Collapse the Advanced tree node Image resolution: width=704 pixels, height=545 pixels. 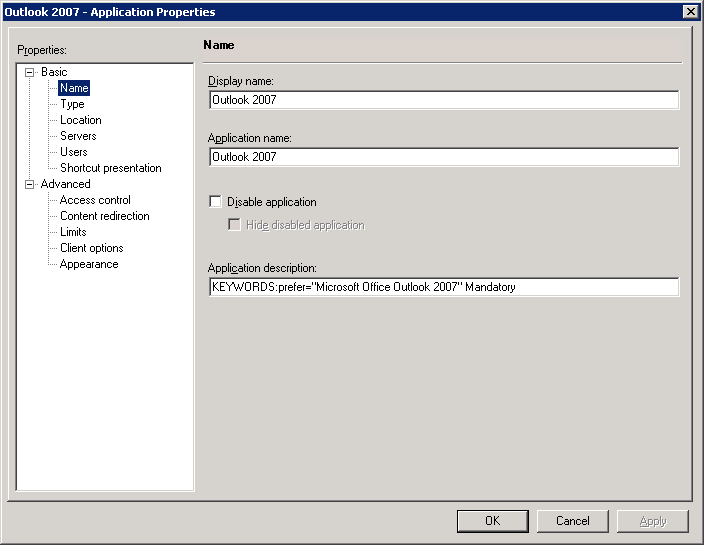click(30, 185)
